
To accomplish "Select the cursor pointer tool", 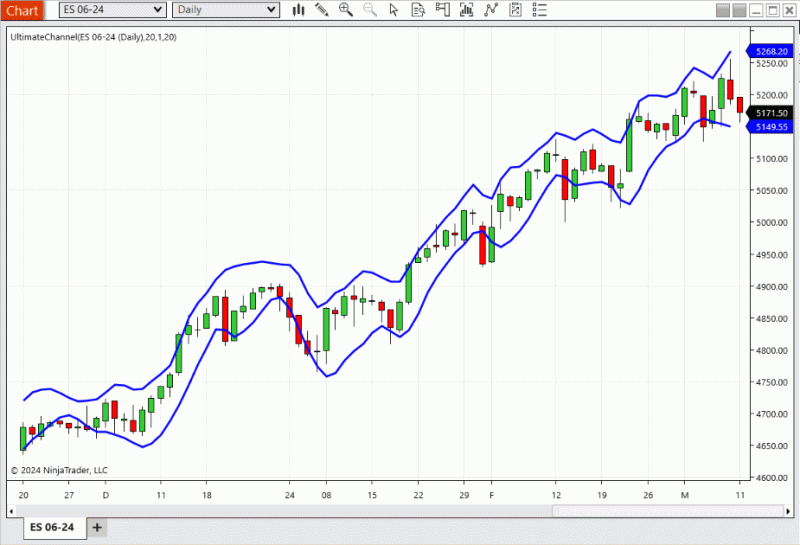I will click(393, 10).
